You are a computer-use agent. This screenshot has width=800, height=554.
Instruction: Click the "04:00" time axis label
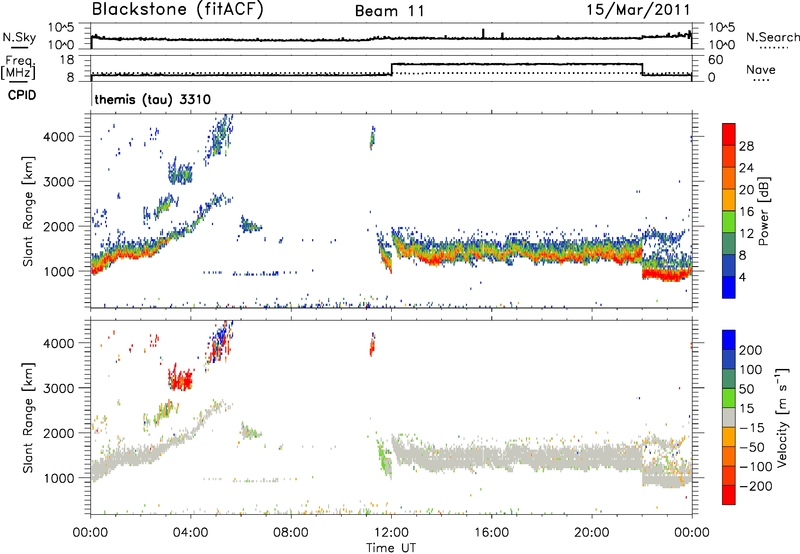191,533
